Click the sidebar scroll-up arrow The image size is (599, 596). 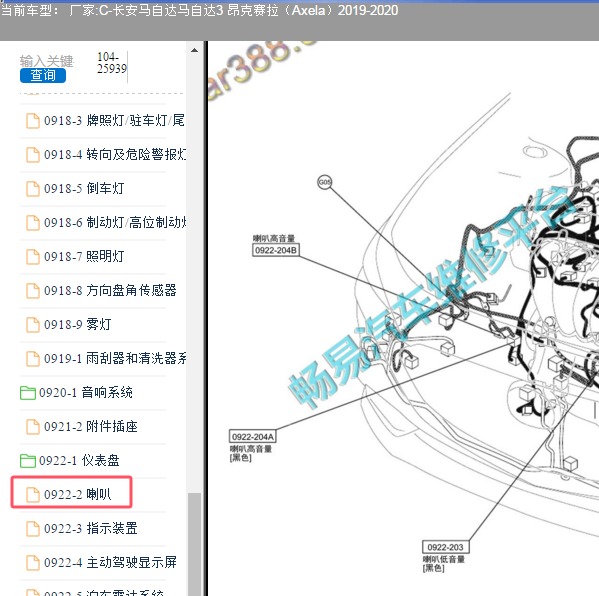[x=194, y=50]
